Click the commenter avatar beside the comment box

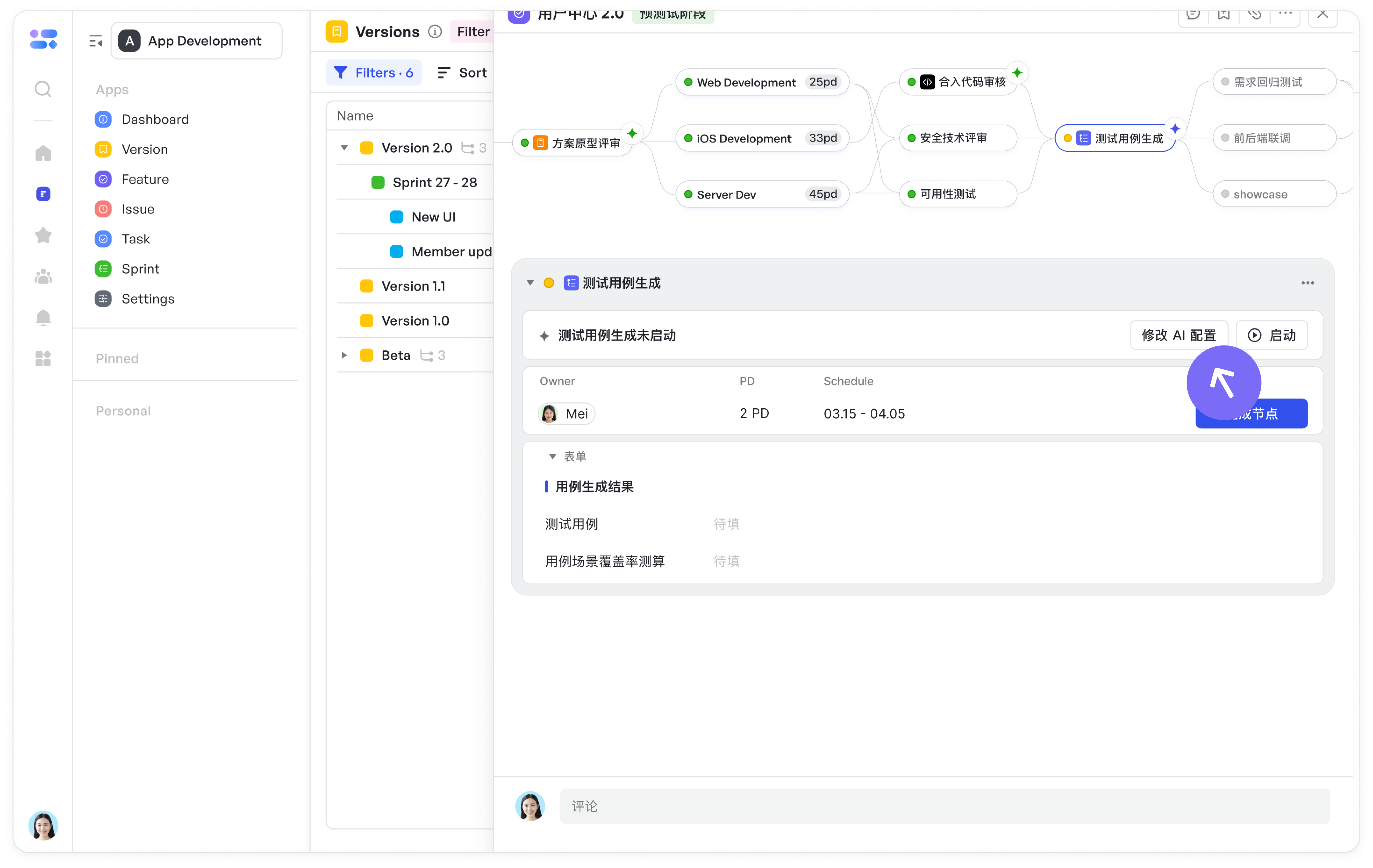(x=530, y=806)
